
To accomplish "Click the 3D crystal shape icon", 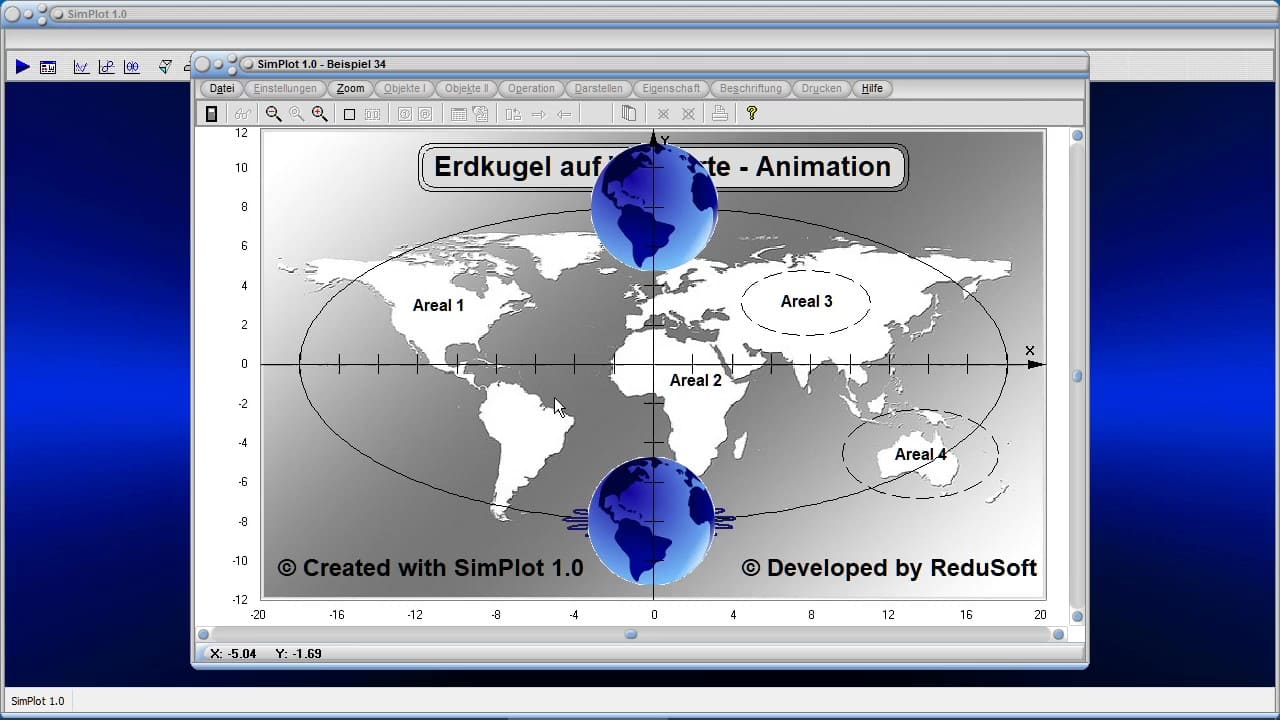I will pyautogui.click(x=165, y=67).
